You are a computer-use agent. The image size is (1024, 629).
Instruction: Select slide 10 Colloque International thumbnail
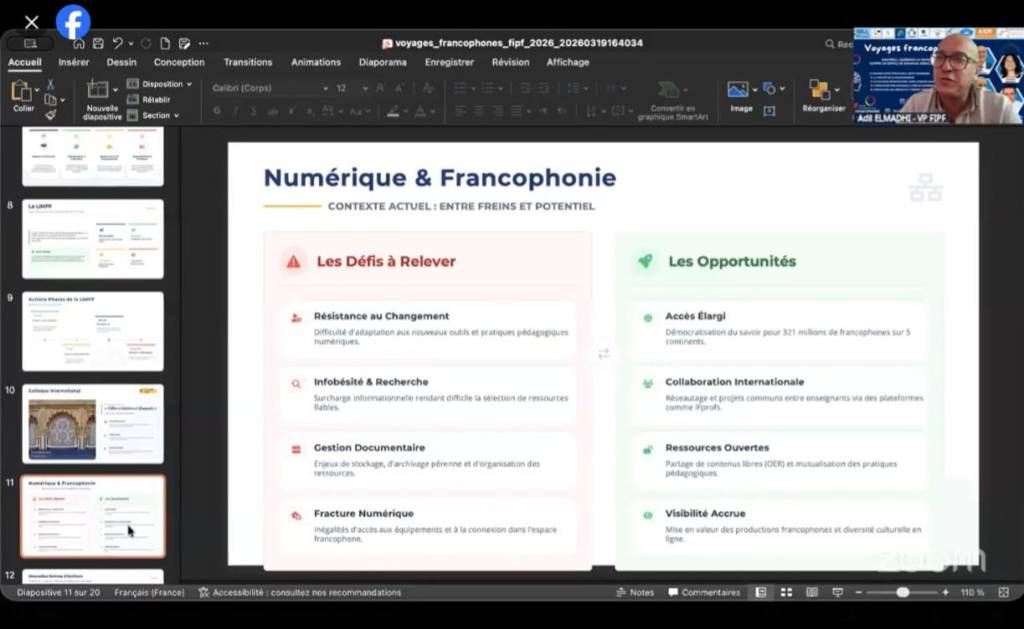(93, 423)
